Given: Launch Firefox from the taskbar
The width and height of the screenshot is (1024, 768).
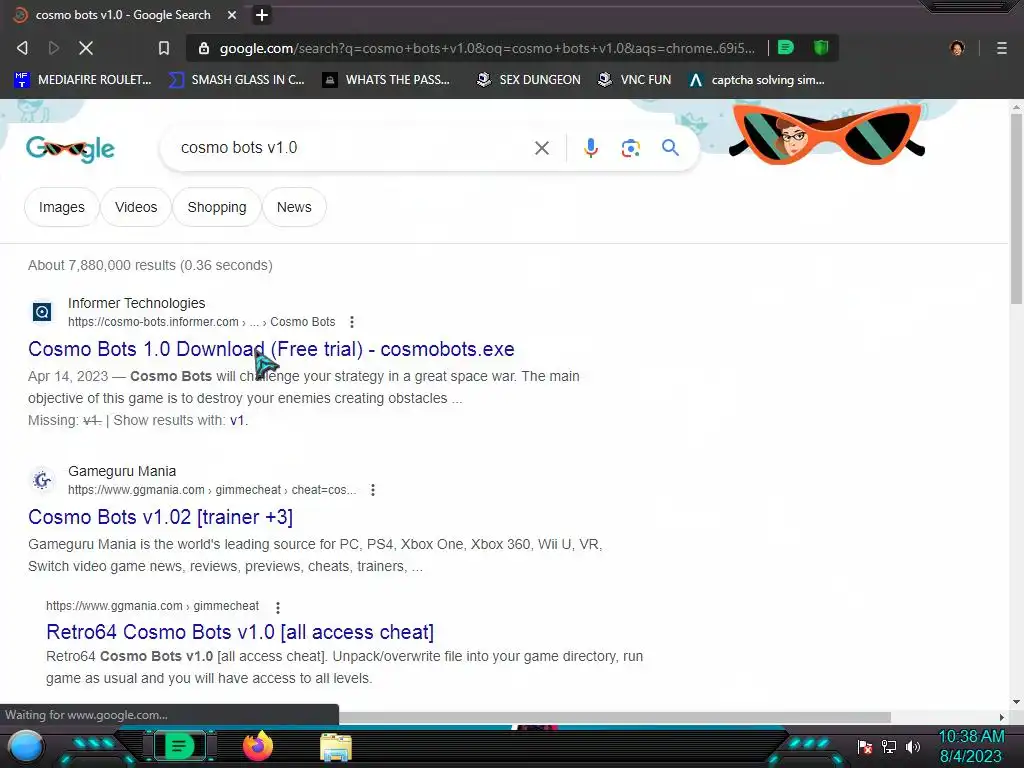Looking at the screenshot, I should (257, 746).
